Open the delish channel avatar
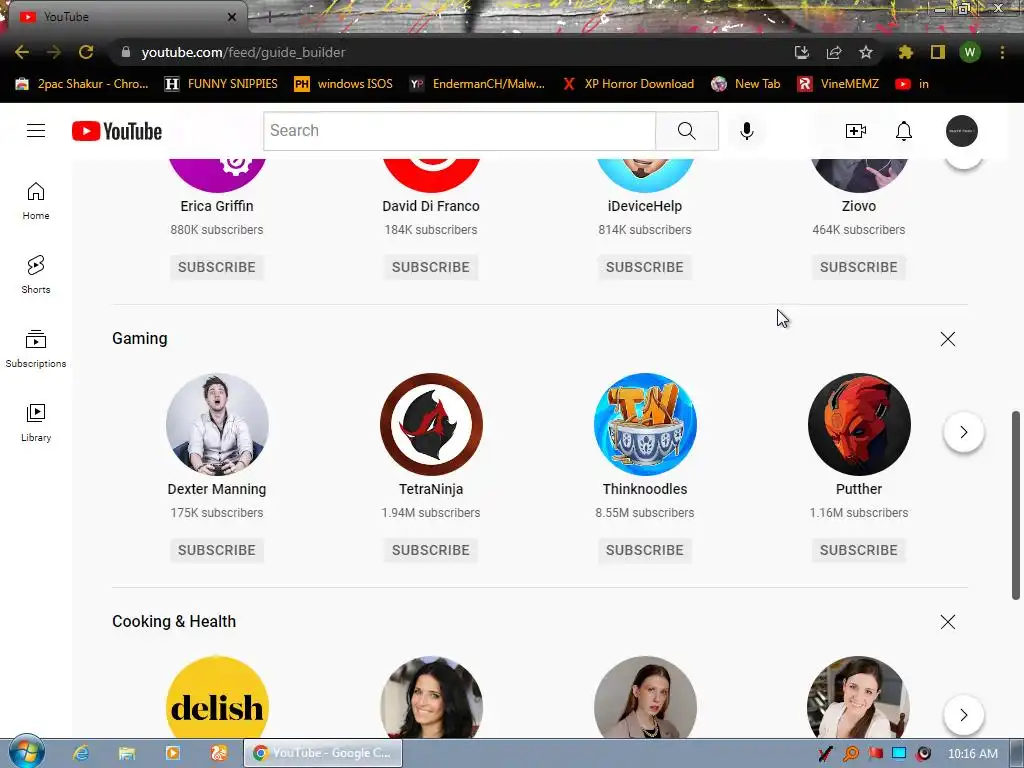The width and height of the screenshot is (1024, 768). 217,697
